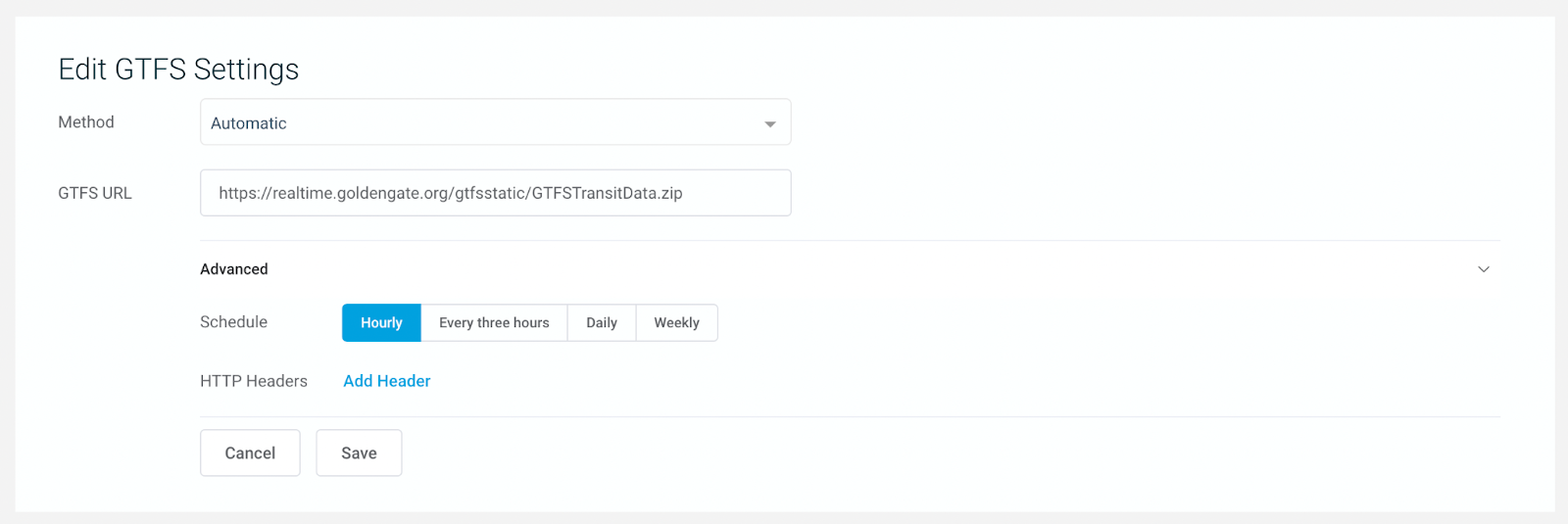Screen dimensions: 1568x524
Task: Click the word Automatic in Method selector
Action: [249, 123]
